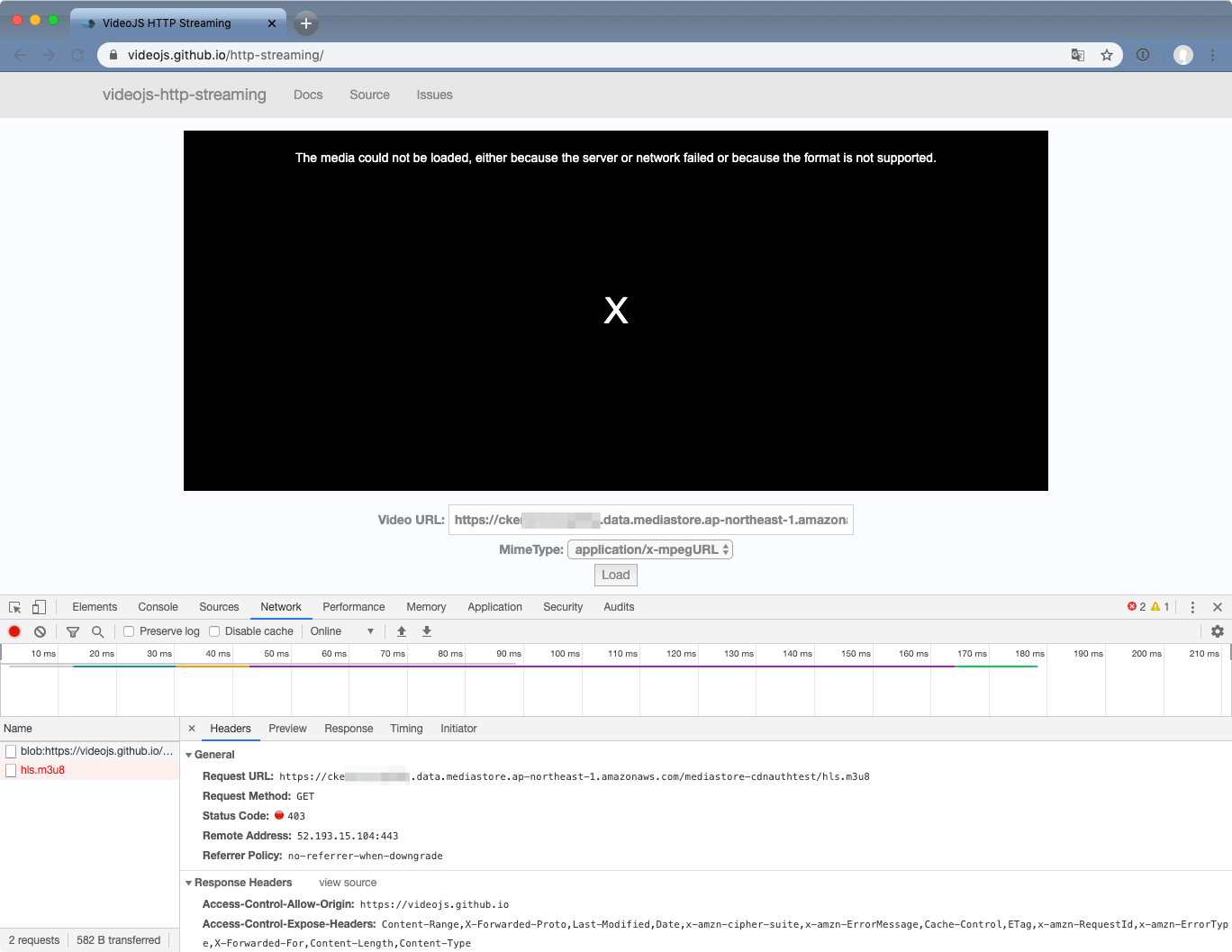Screen dimensions: 1232x952
Task: Toggle the device toolbar icon
Action: (39, 607)
